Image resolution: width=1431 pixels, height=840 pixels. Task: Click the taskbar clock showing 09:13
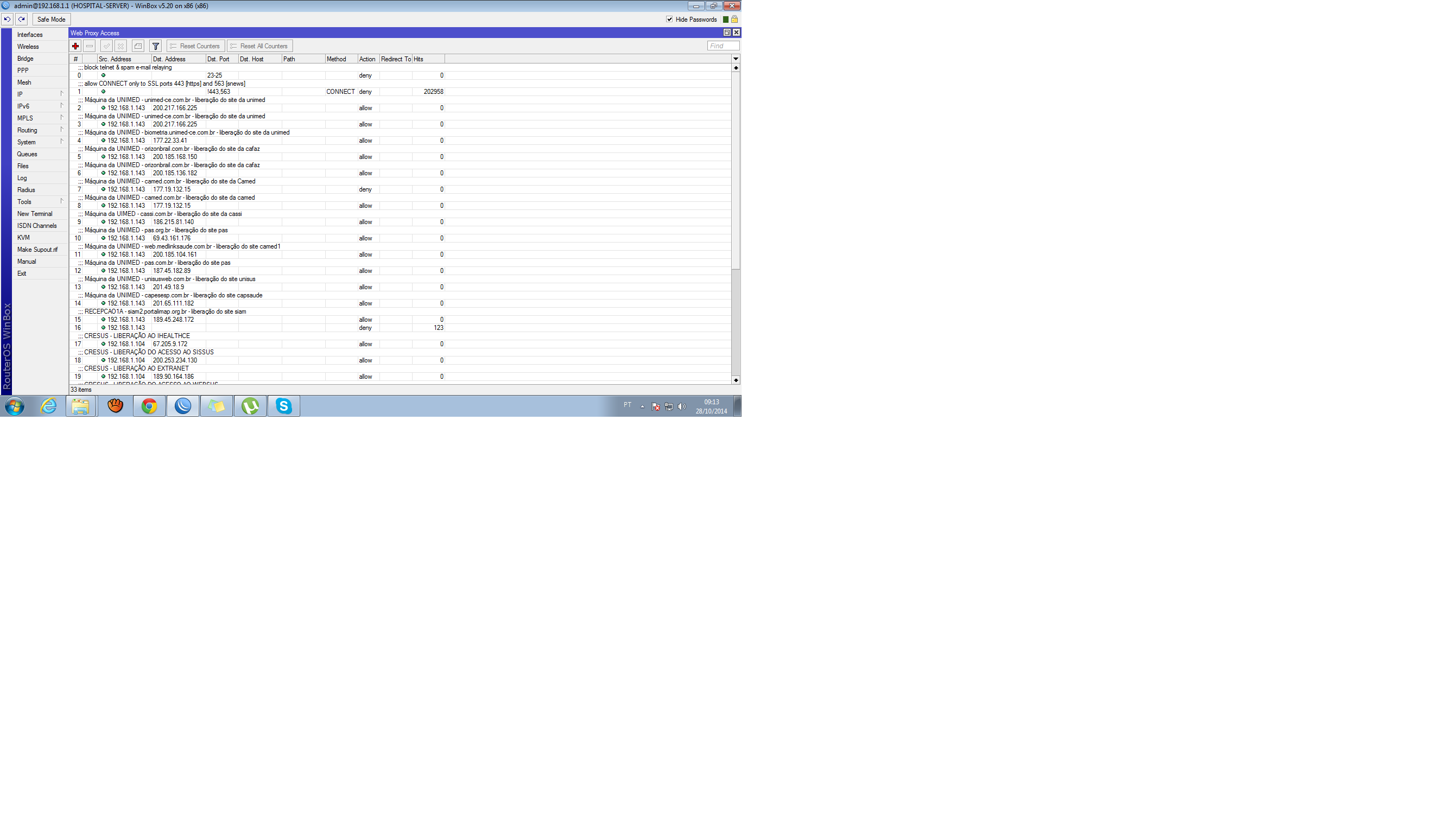point(712,406)
